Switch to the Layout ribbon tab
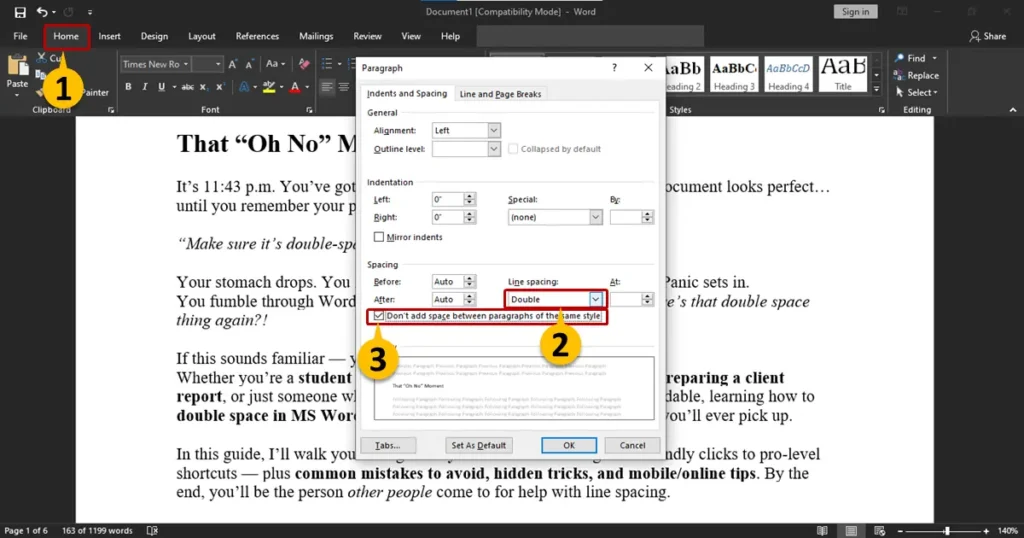The width and height of the screenshot is (1024, 538). click(x=202, y=37)
